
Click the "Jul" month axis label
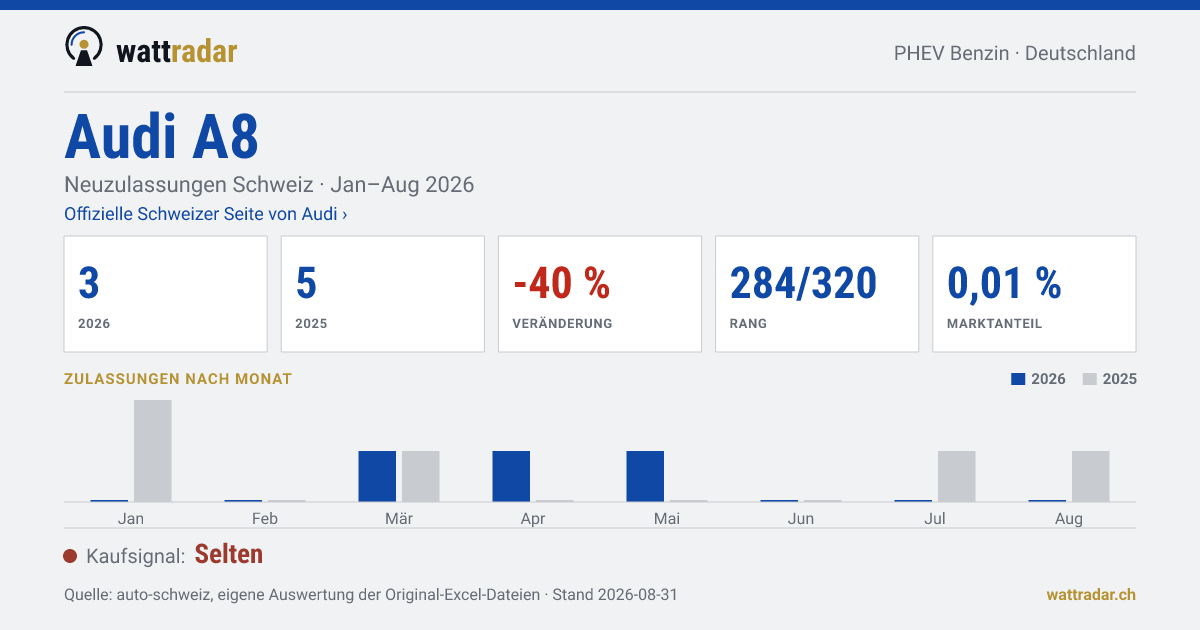pos(935,519)
